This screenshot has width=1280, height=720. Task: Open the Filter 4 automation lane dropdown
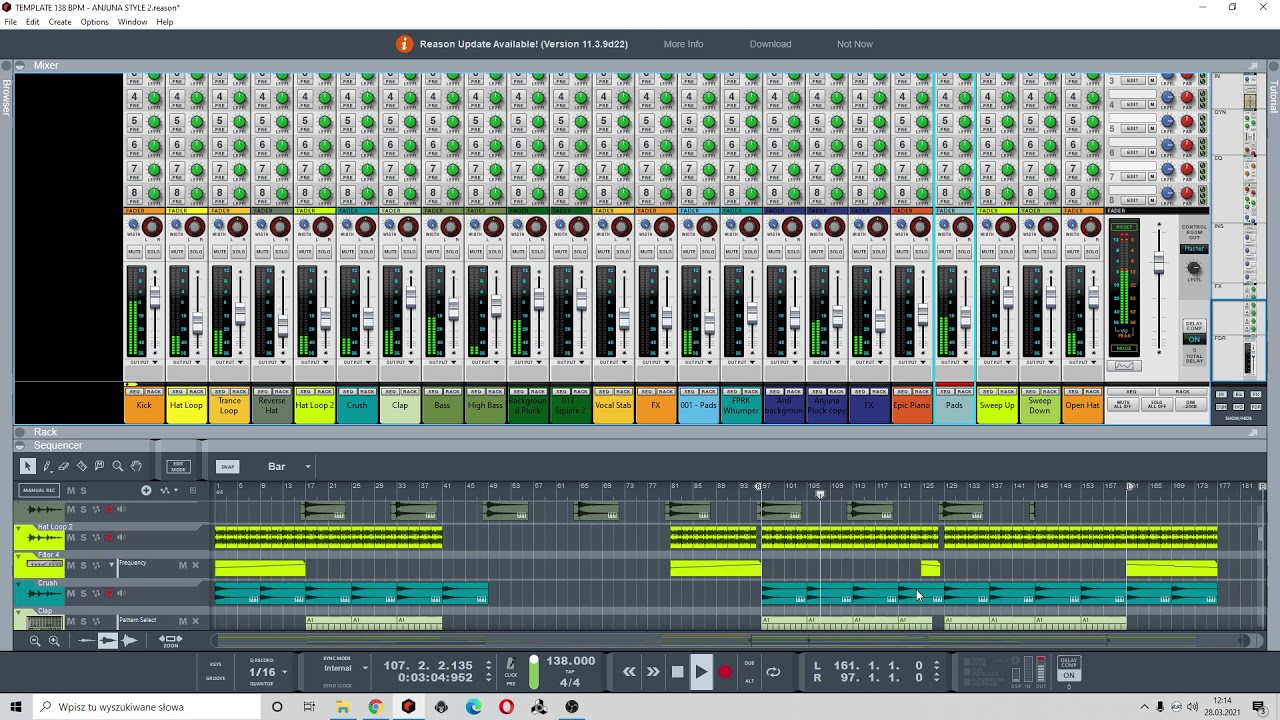pos(112,565)
